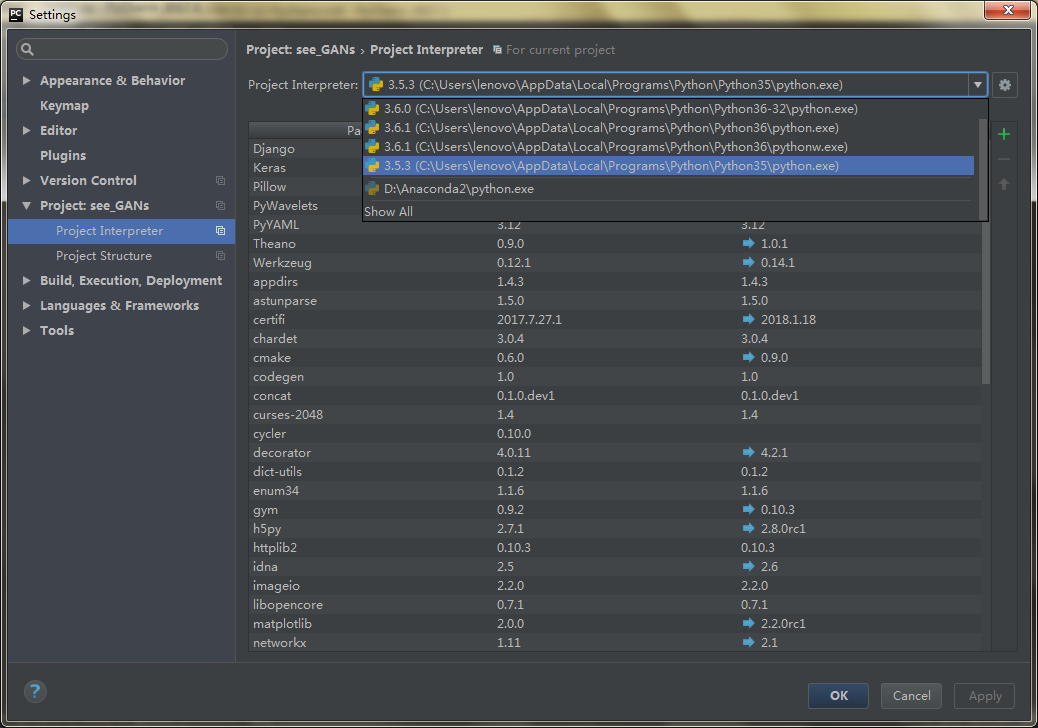Click the upgrade arrow for cmake 0.9.0

click(x=749, y=357)
